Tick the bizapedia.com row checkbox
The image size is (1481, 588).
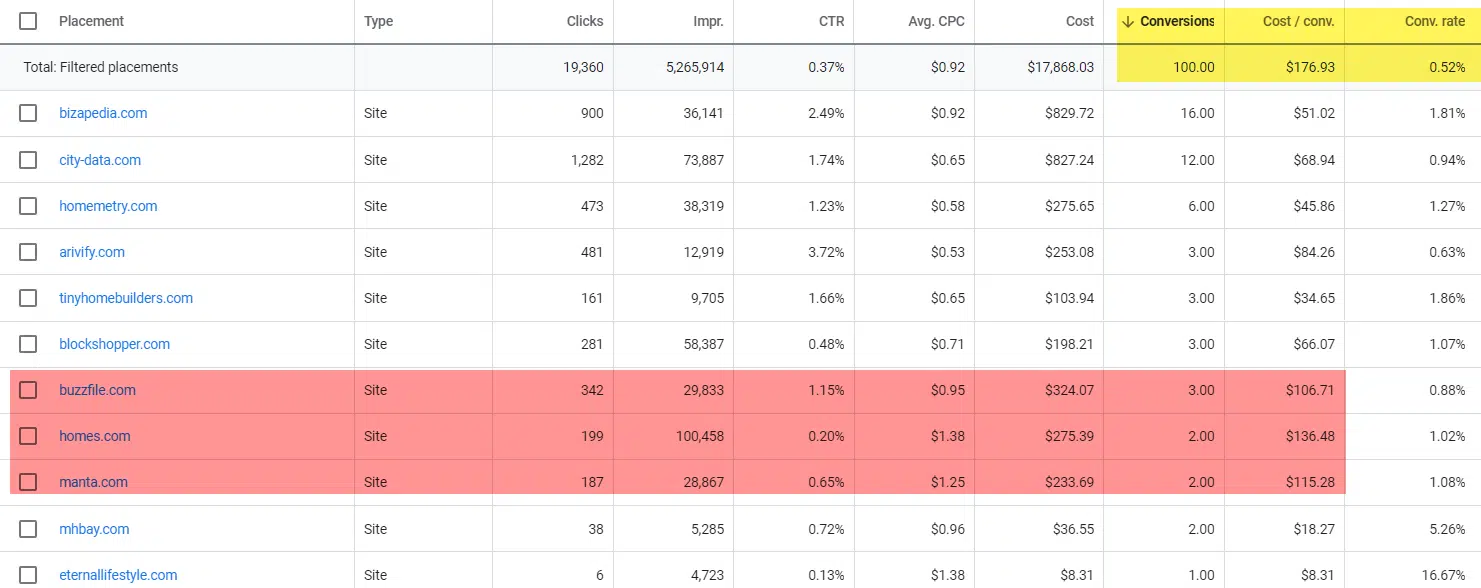(28, 113)
